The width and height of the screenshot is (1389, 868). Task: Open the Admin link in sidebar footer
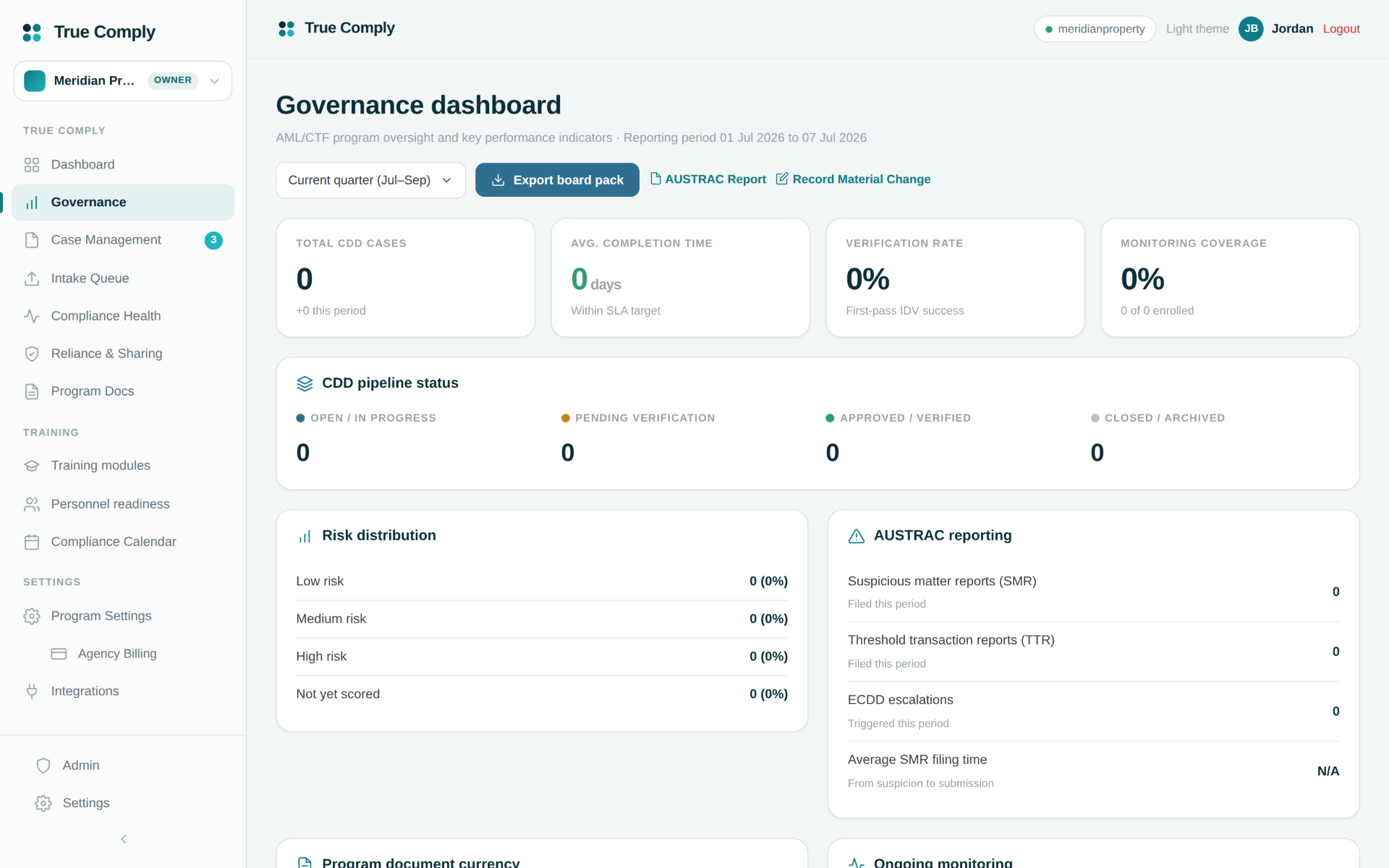click(123, 765)
